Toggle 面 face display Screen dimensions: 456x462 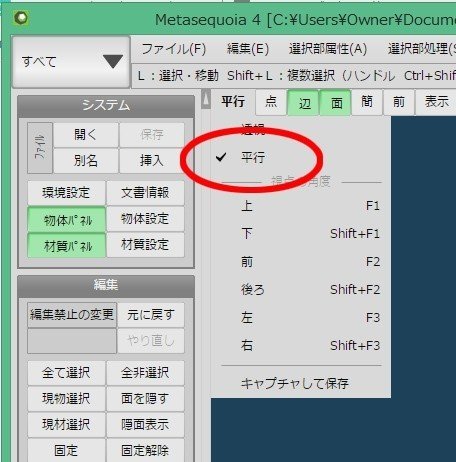pos(336,103)
